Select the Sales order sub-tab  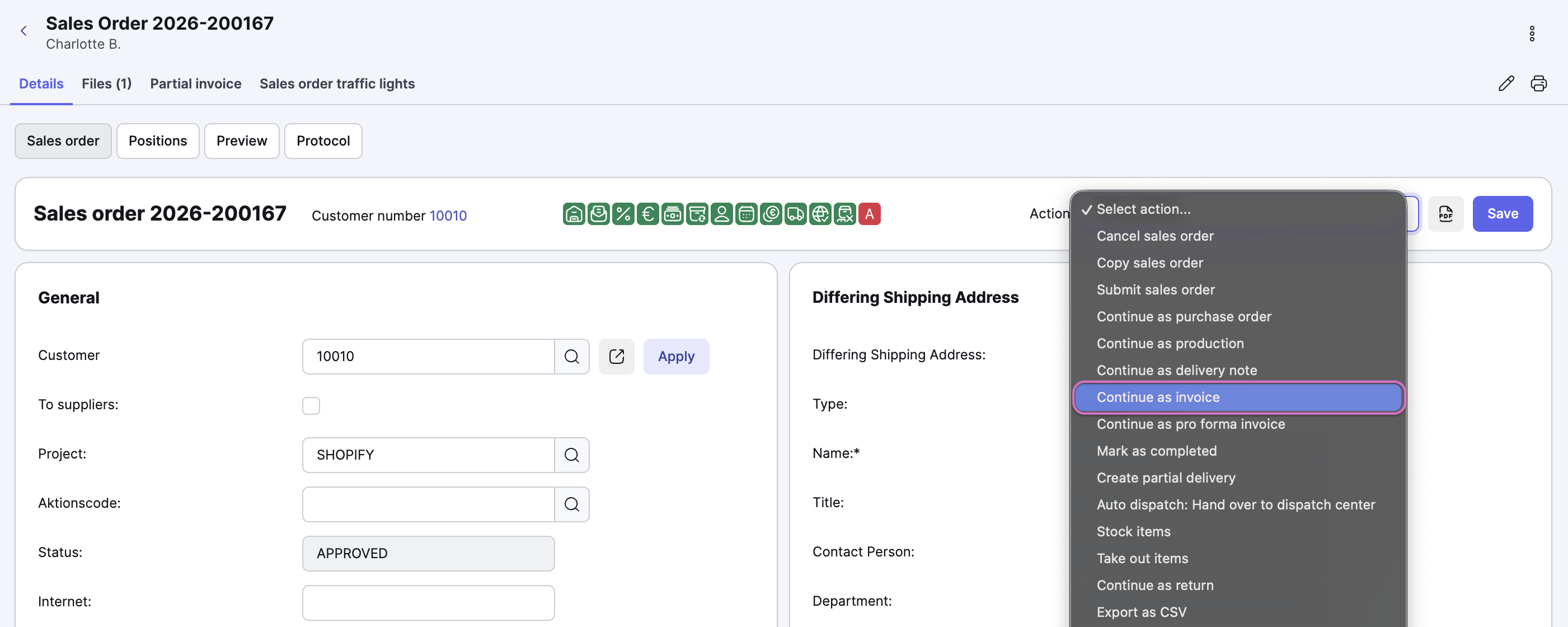click(63, 141)
